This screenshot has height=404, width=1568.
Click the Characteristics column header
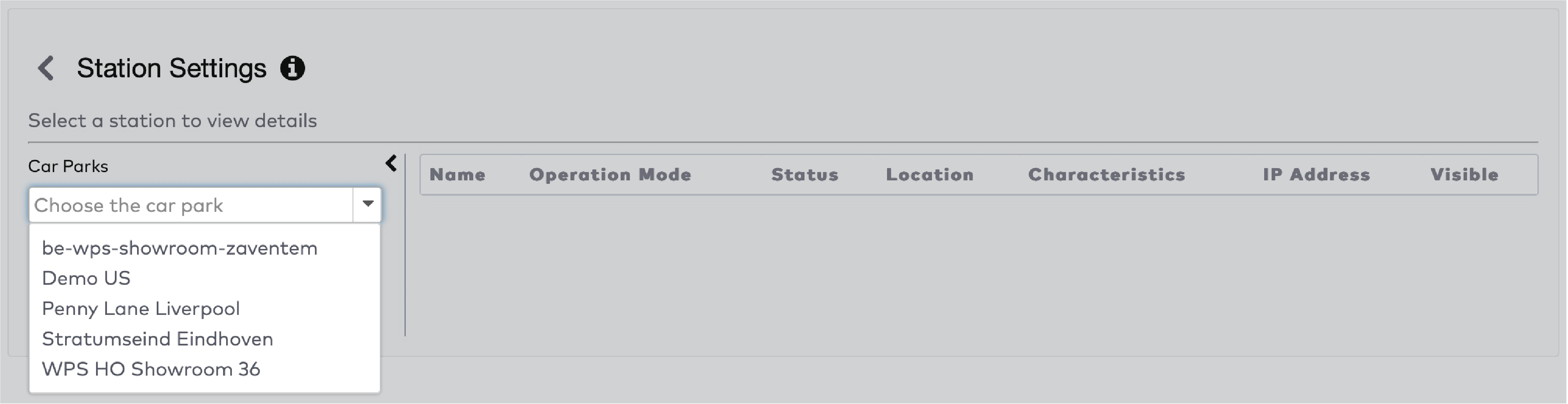click(1107, 175)
